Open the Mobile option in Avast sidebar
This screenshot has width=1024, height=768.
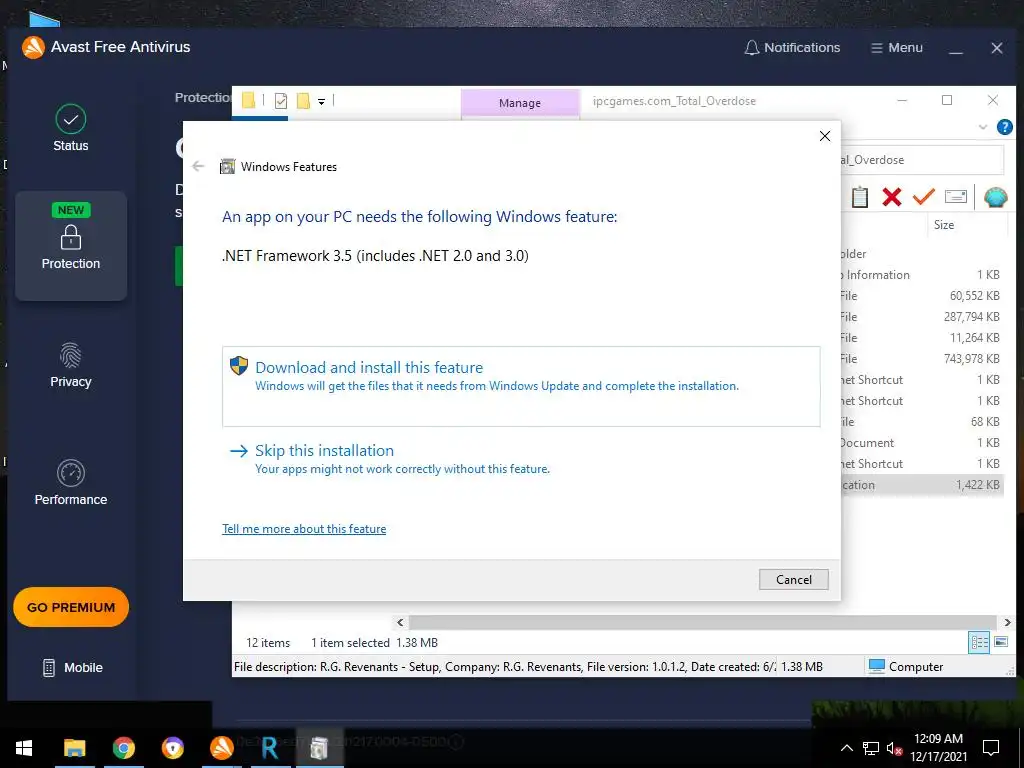coord(72,667)
